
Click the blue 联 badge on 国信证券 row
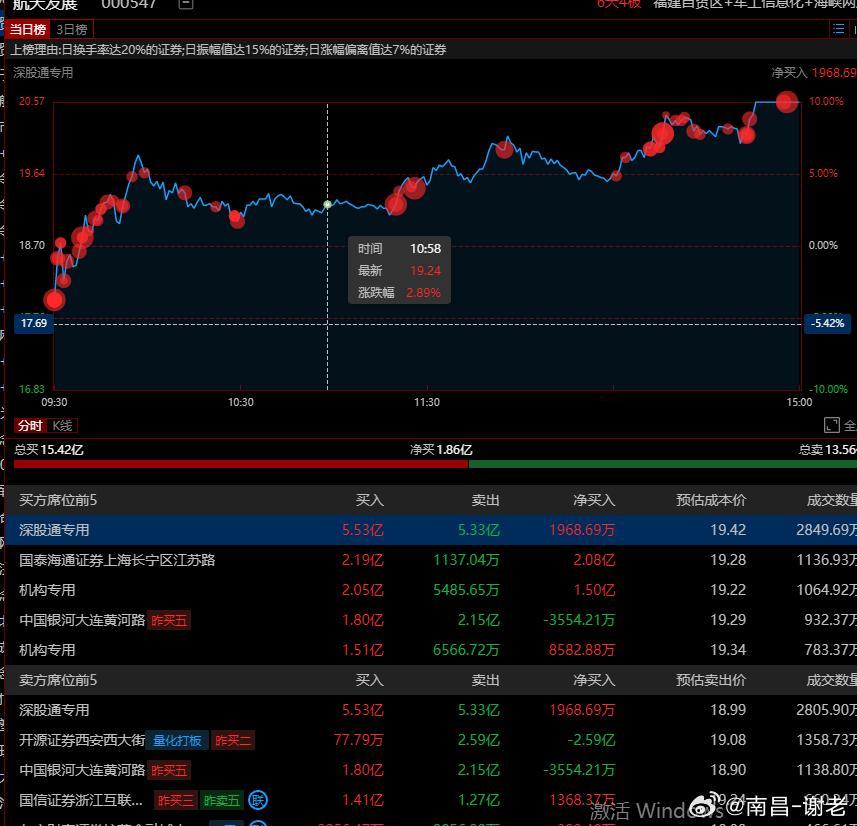(x=258, y=800)
